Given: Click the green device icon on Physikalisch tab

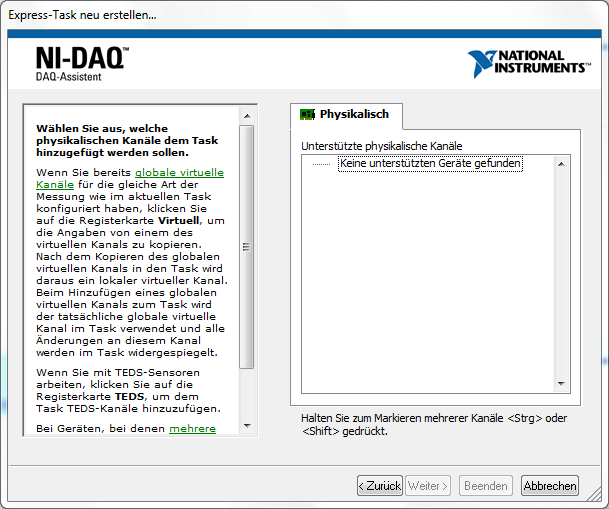Looking at the screenshot, I should (x=307, y=115).
